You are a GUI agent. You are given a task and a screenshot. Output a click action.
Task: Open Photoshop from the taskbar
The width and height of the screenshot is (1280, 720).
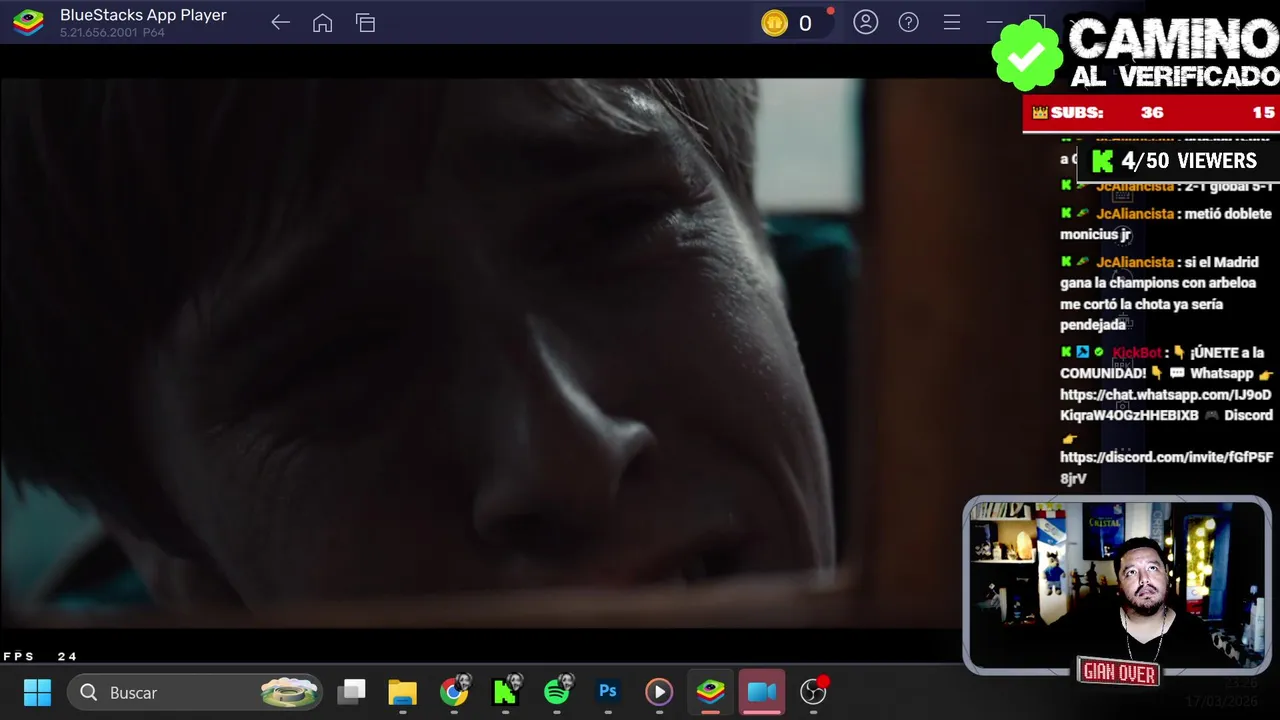(608, 691)
